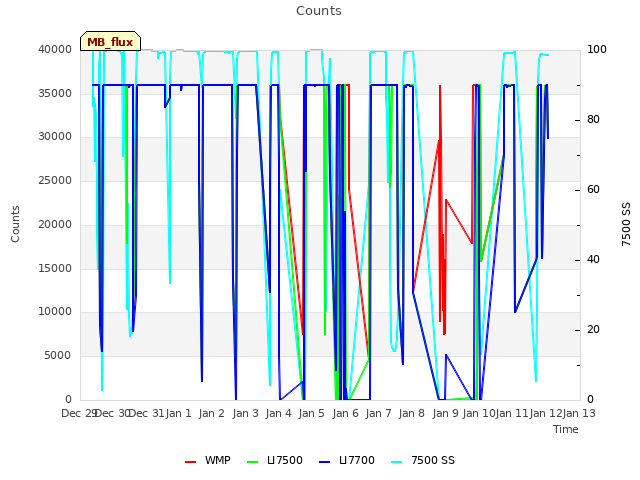This screenshot has height=480, width=640.
Task: Click the red WMP legend color swatch
Action: pos(191,462)
